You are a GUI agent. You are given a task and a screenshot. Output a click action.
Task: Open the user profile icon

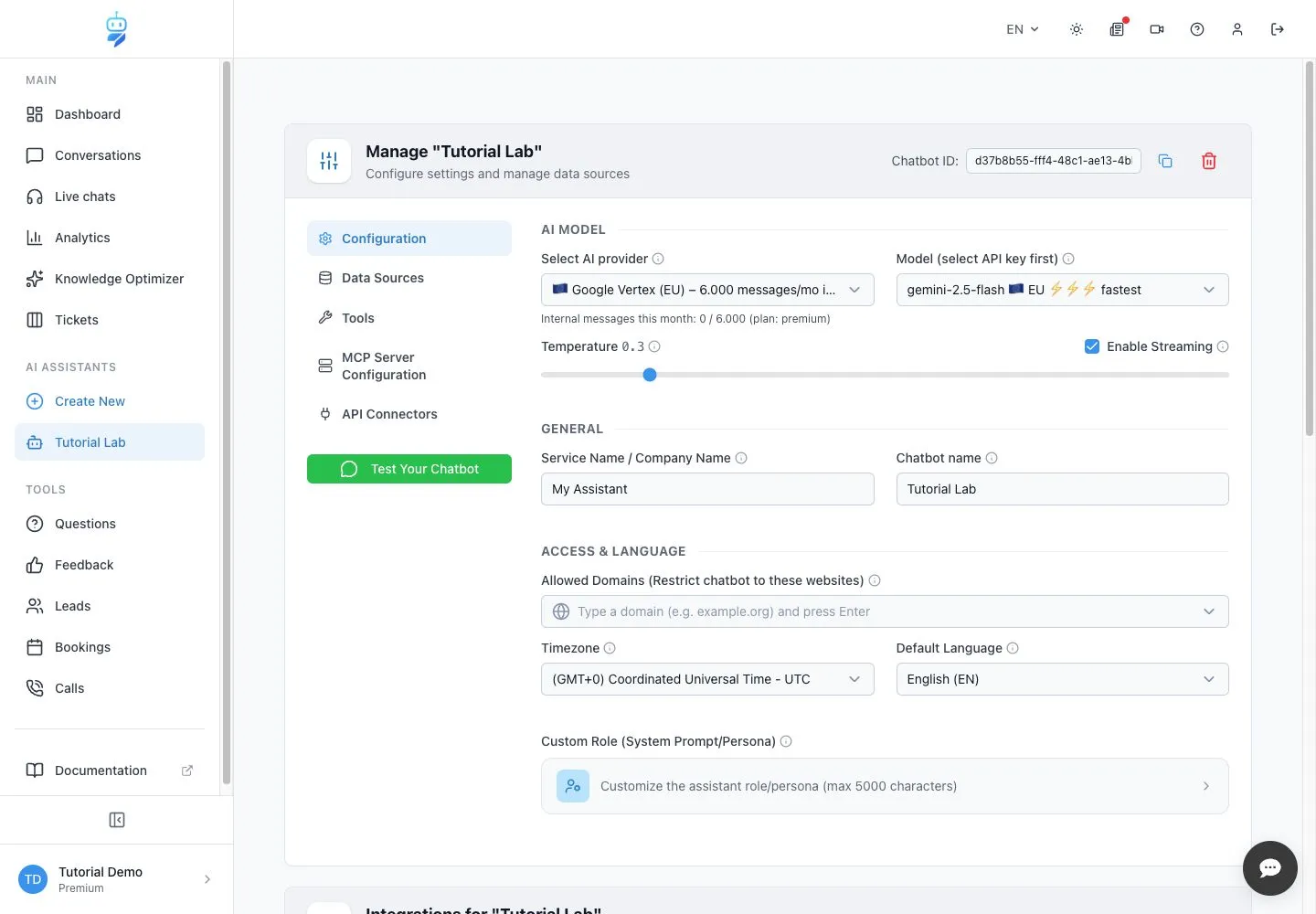(x=1237, y=29)
